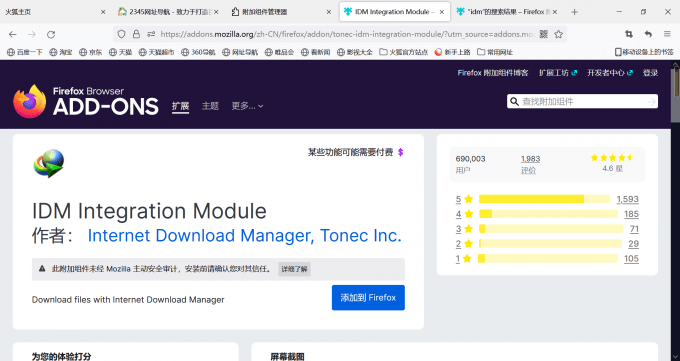The image size is (680, 361).
Task: Open the 百度一下 bookmark
Action: [x=25, y=52]
